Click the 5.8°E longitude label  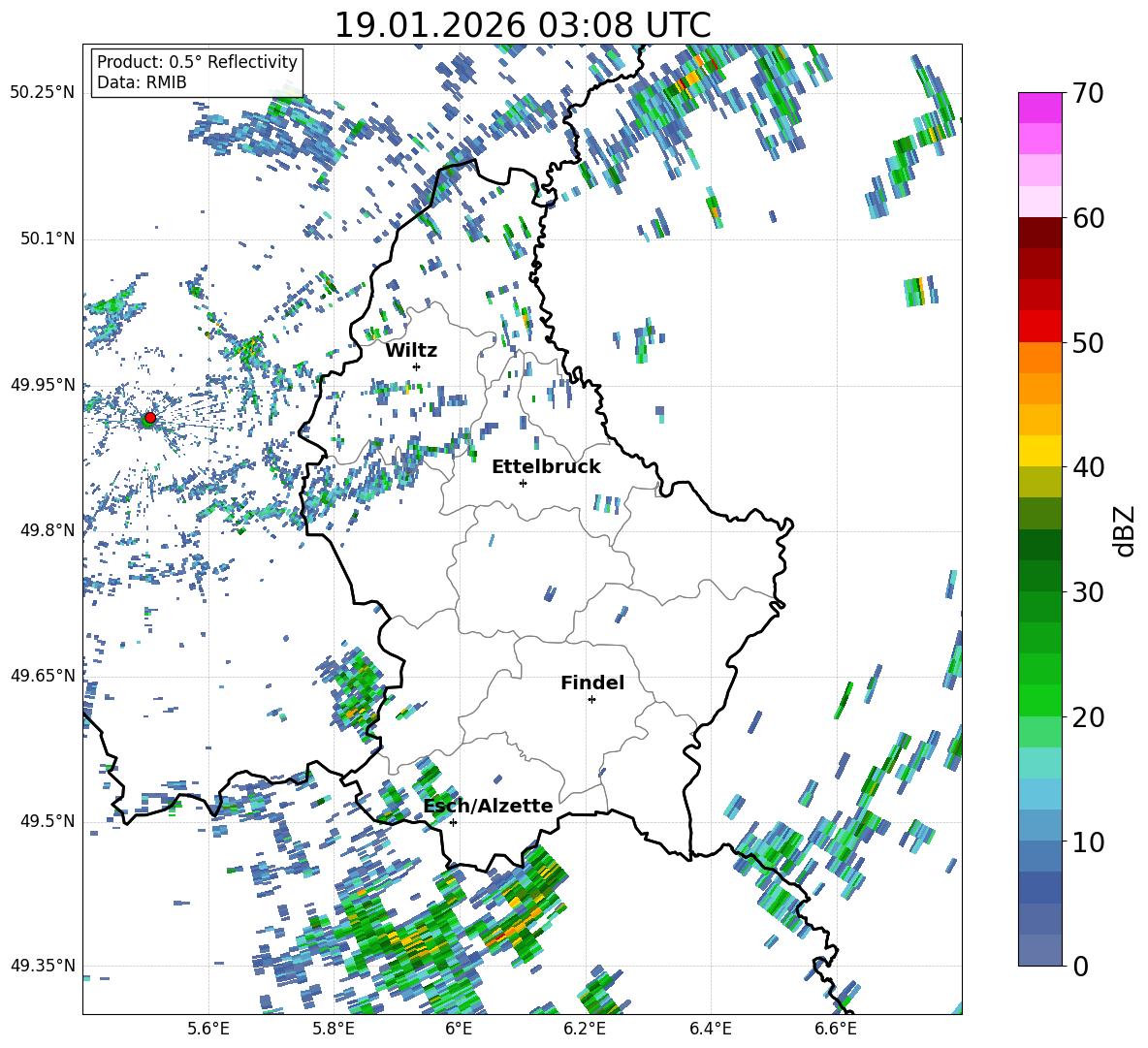click(334, 1029)
